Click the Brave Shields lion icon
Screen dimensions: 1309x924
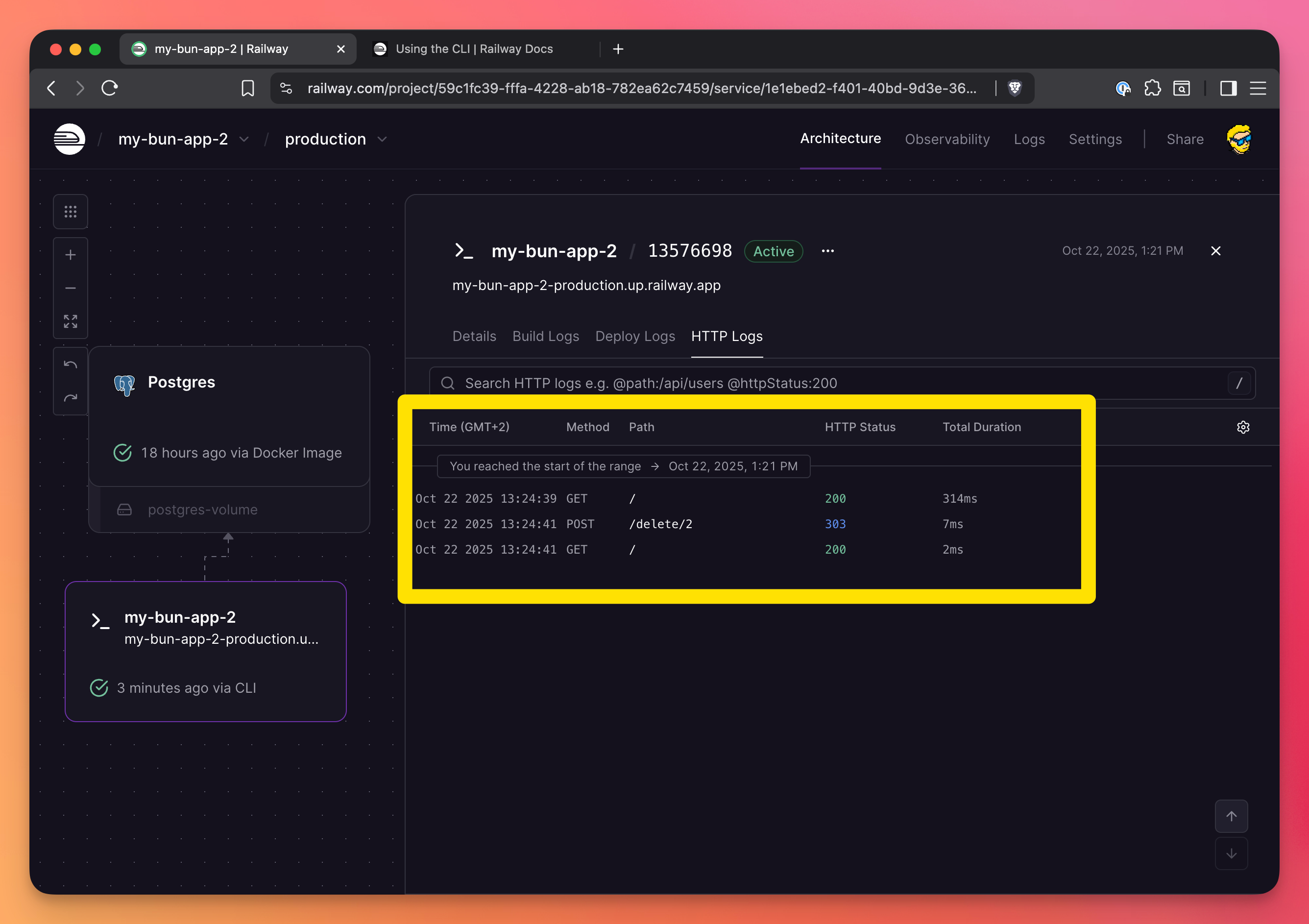tap(1015, 88)
